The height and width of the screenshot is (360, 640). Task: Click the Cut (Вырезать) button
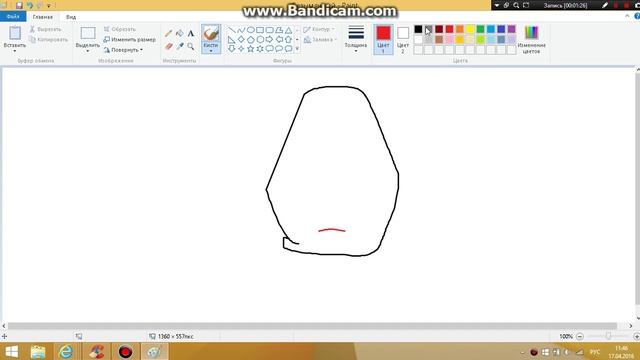click(x=45, y=29)
